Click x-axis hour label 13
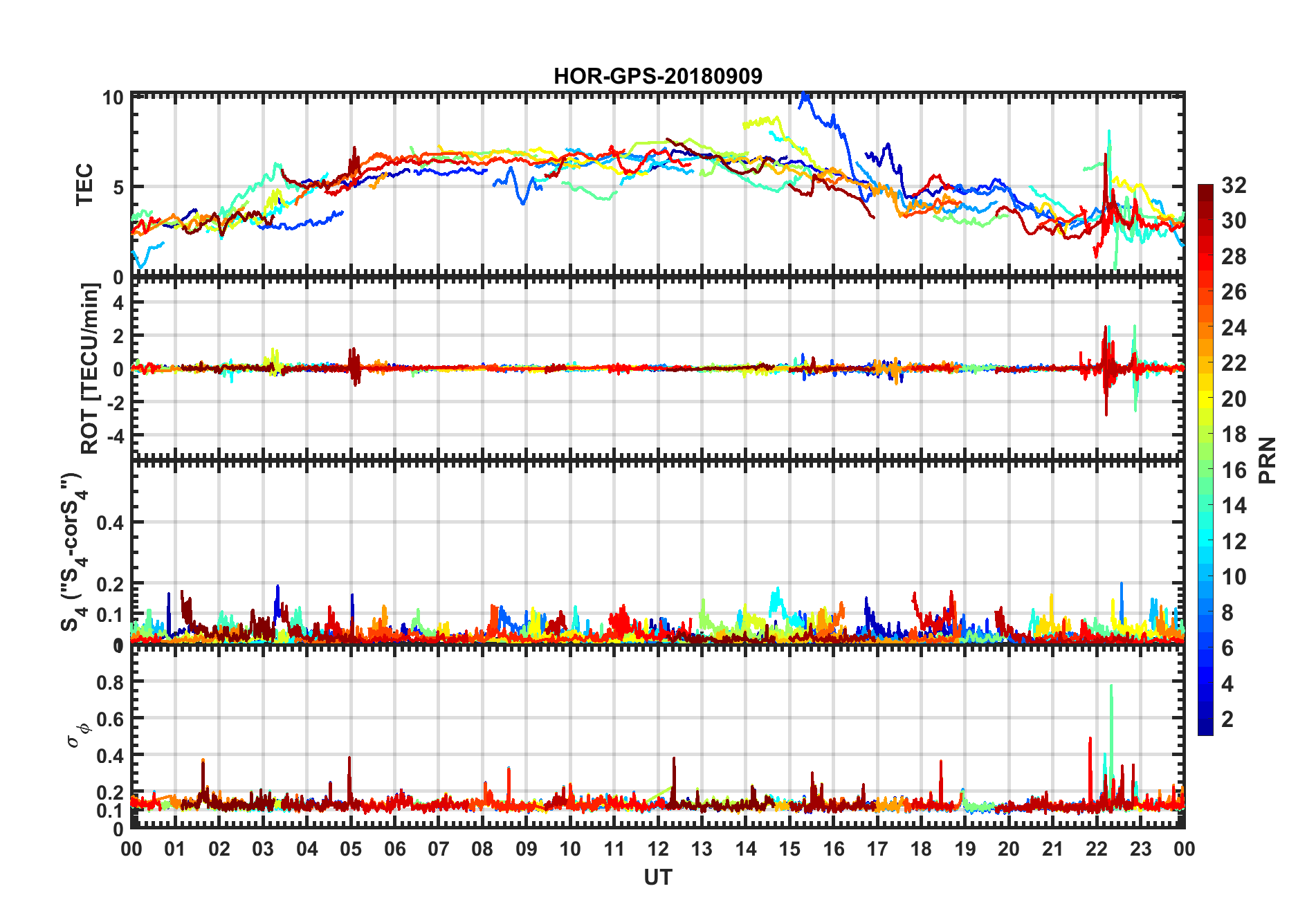The height and width of the screenshot is (920, 1316). coord(702,849)
